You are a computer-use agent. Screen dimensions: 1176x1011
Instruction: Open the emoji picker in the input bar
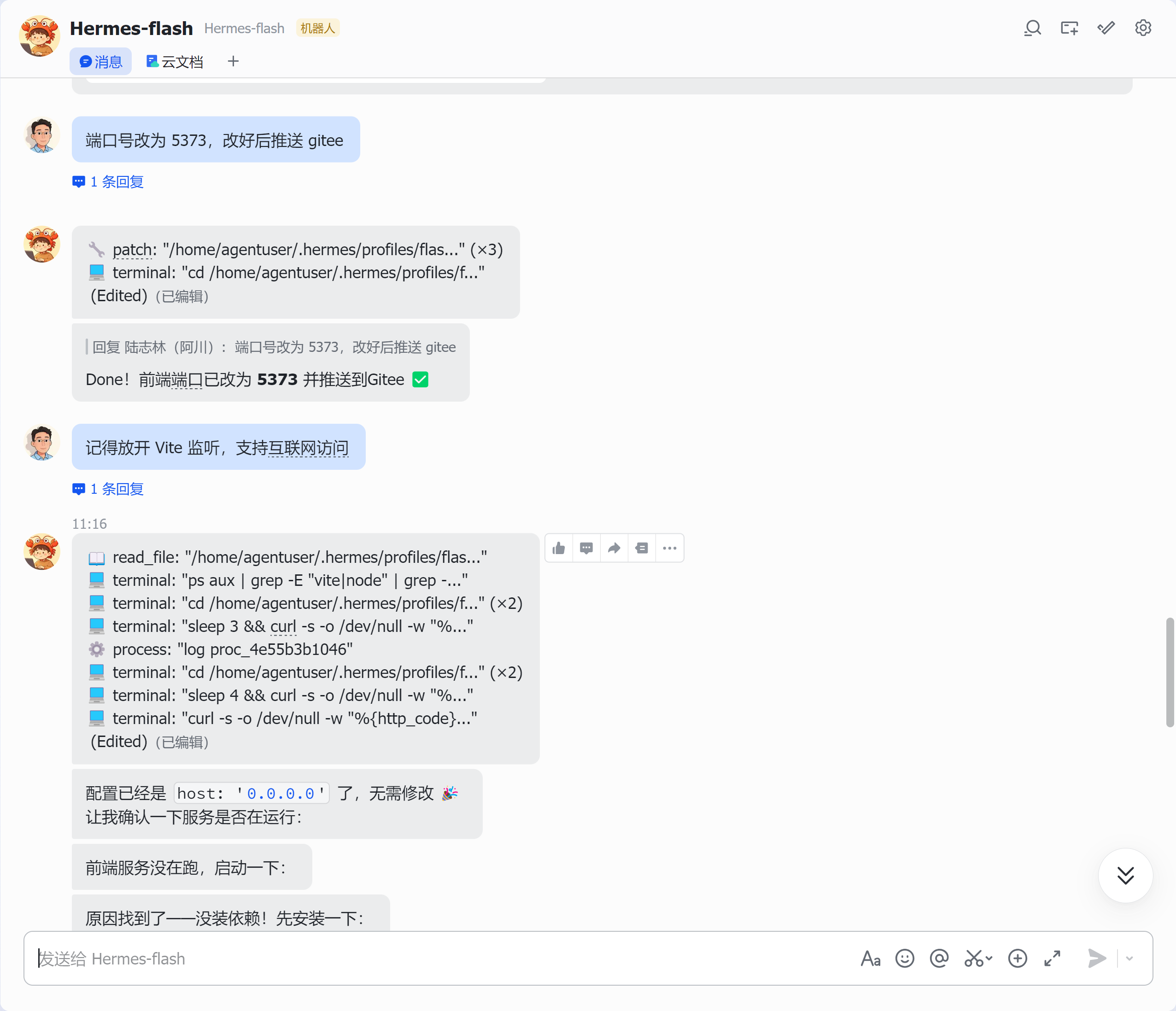[905, 958]
